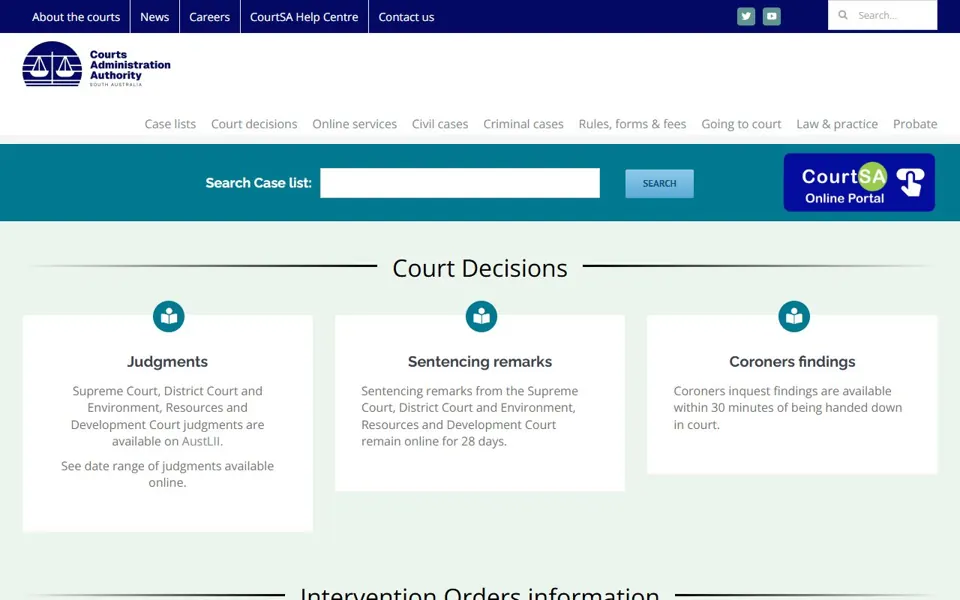960x600 pixels.
Task: Open About the courts menu
Action: click(x=76, y=17)
